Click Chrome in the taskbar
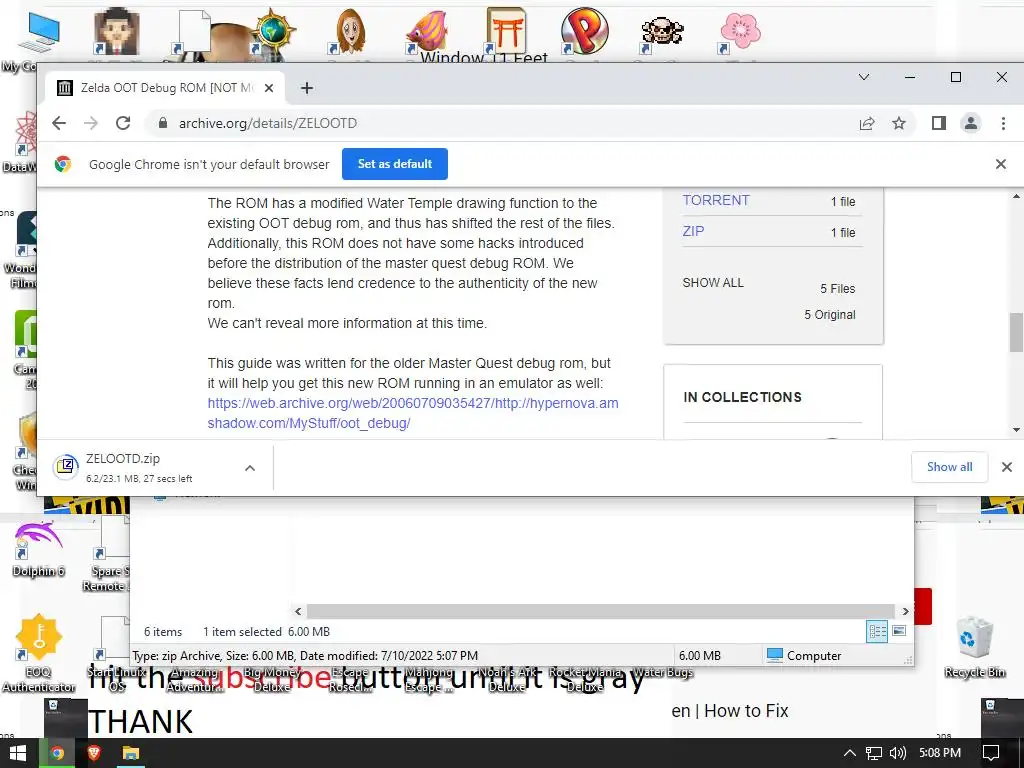1024x768 pixels. click(x=57, y=753)
